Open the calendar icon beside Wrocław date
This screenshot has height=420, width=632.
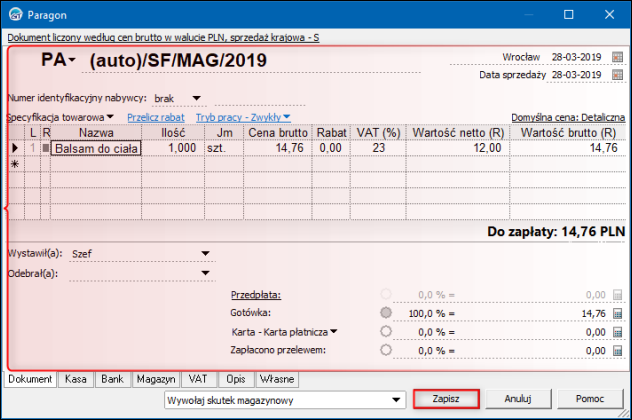click(617, 57)
